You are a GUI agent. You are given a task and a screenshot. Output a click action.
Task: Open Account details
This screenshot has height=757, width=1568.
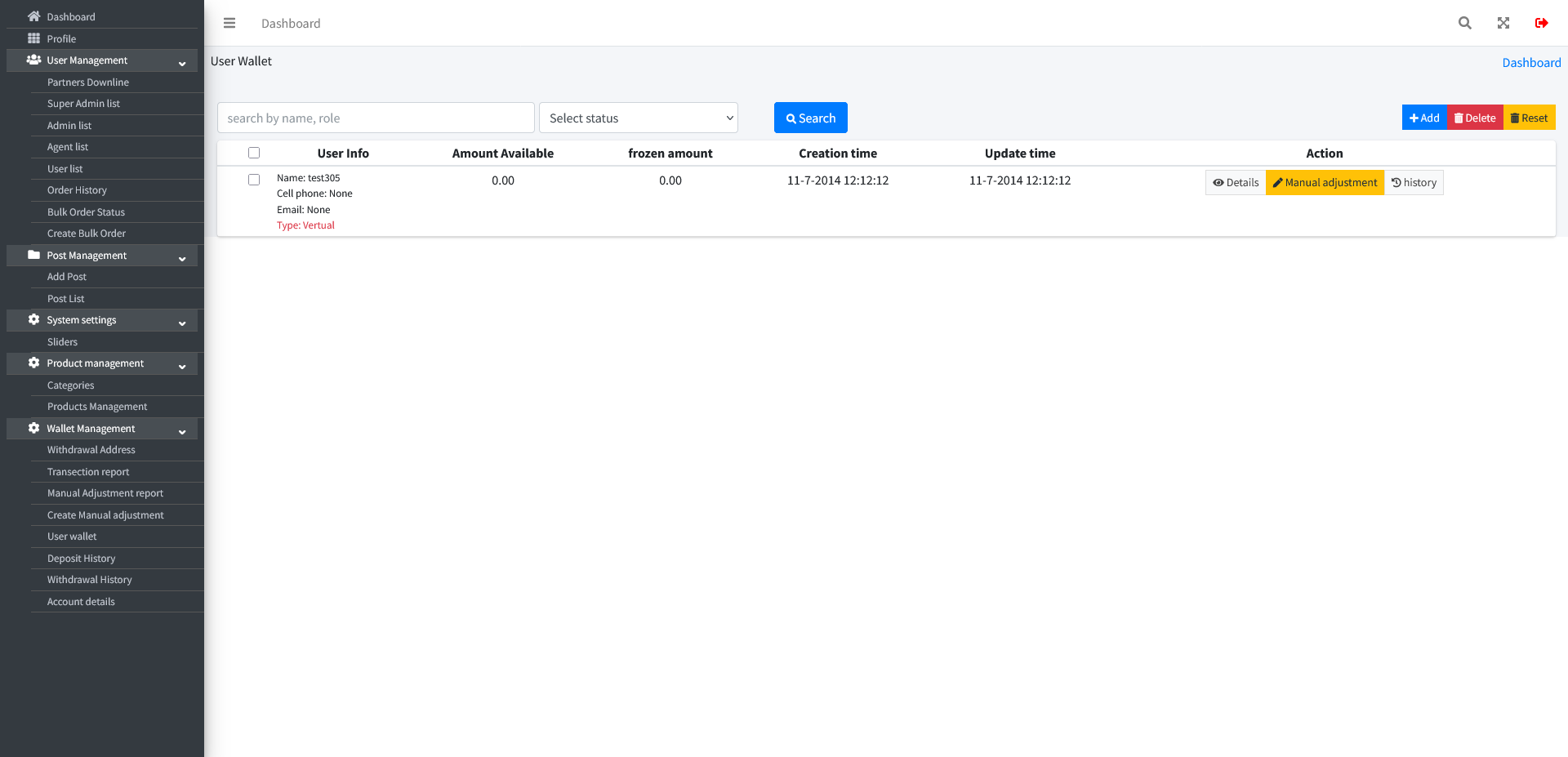coord(81,601)
